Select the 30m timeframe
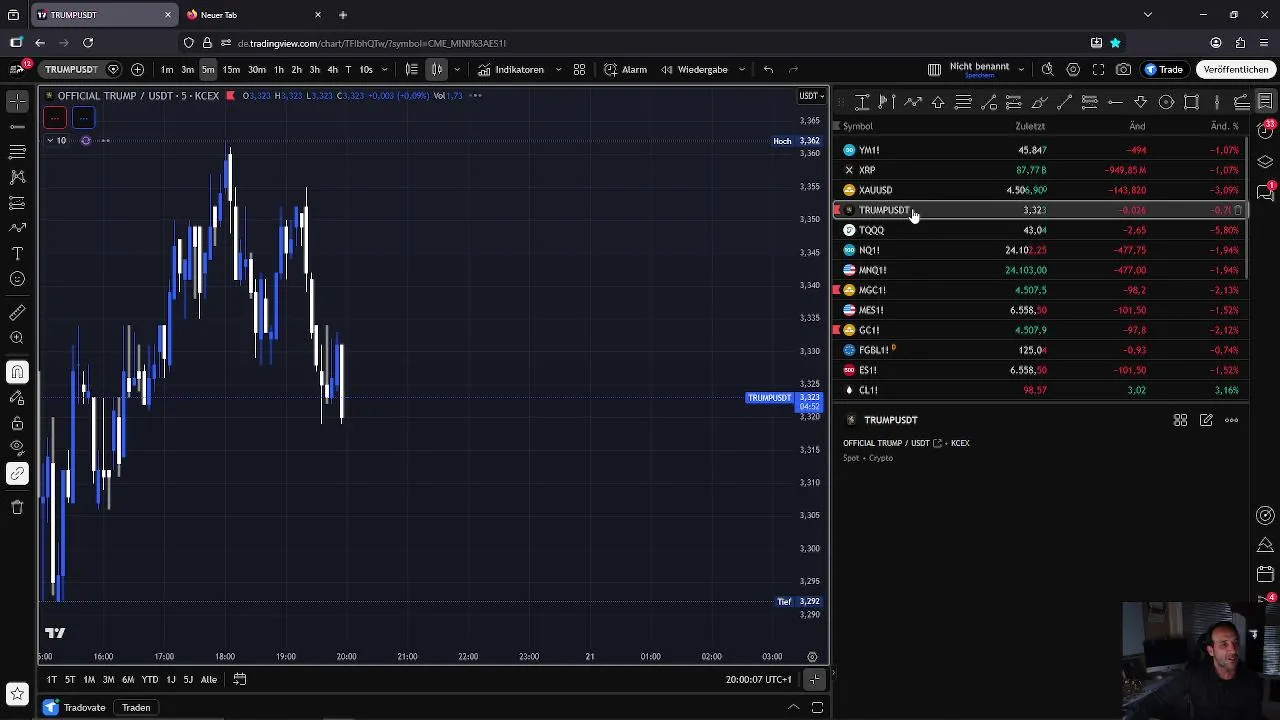This screenshot has width=1280, height=720. 257,69
